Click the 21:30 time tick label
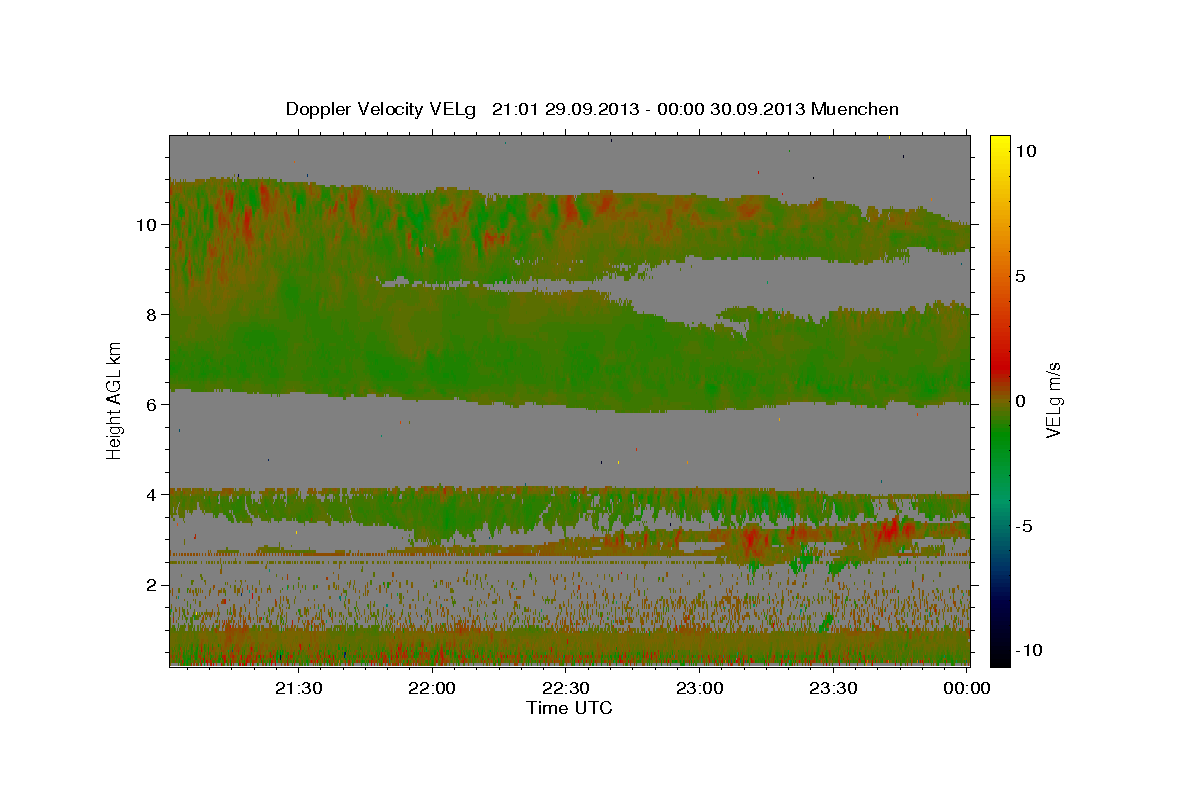 pos(298,688)
